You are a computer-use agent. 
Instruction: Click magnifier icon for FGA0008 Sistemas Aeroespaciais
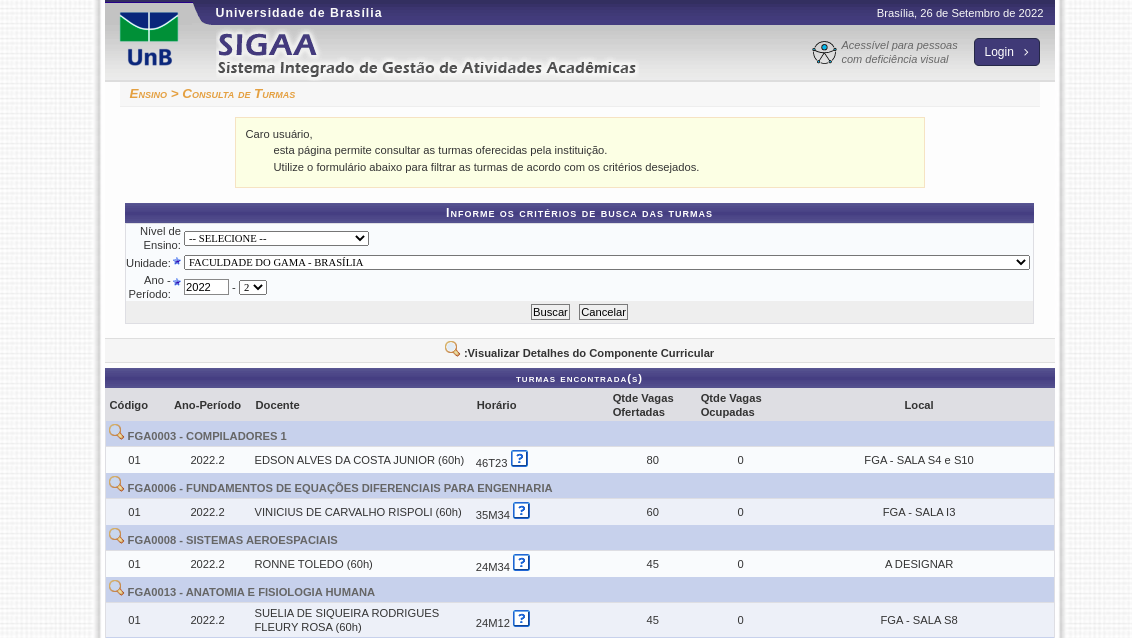(x=116, y=537)
